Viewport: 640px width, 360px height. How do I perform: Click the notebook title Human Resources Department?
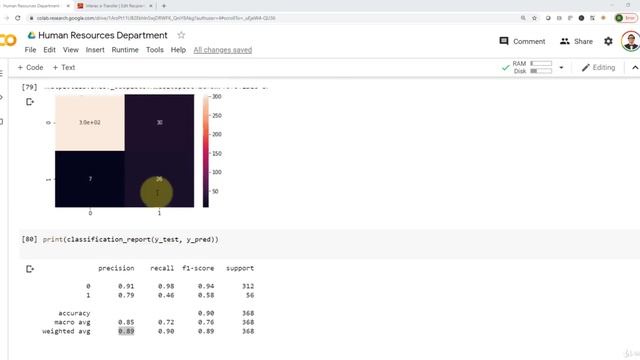pyautogui.click(x=103, y=35)
